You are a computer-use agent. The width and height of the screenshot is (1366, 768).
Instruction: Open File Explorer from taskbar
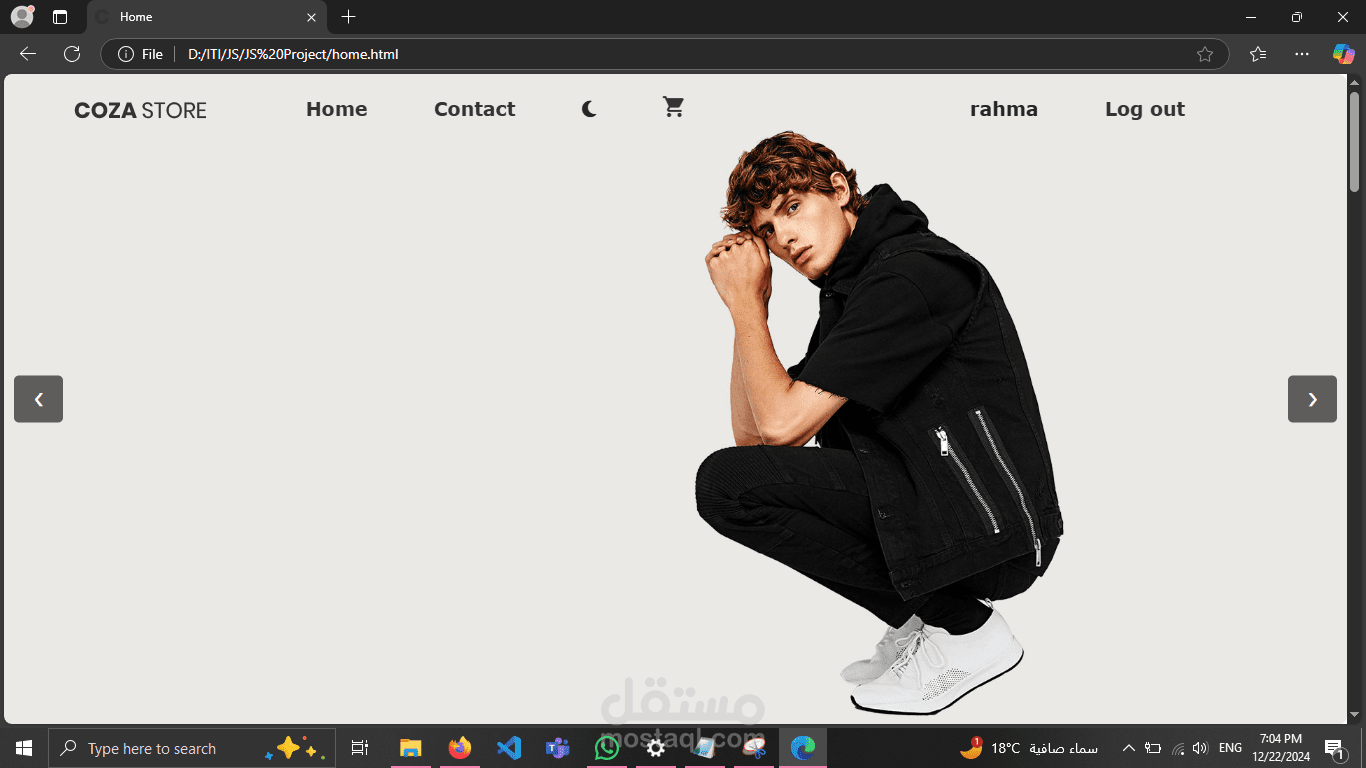click(x=411, y=748)
